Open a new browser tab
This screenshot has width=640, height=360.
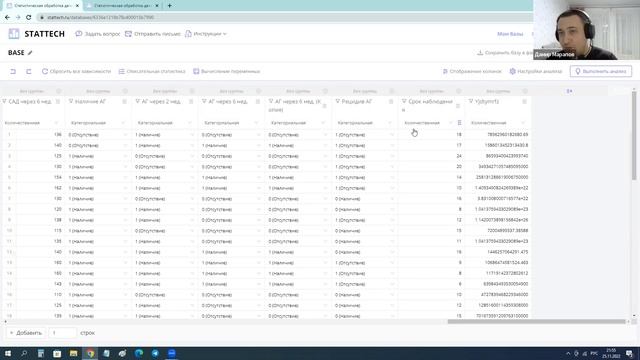click(169, 6)
